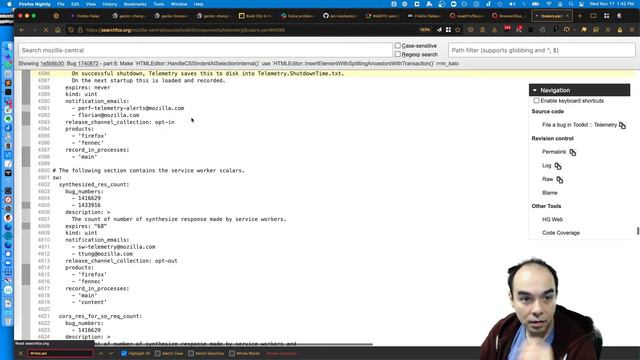The width and height of the screenshot is (640, 360).
Task: Close the find bar
Action: [20, 353]
